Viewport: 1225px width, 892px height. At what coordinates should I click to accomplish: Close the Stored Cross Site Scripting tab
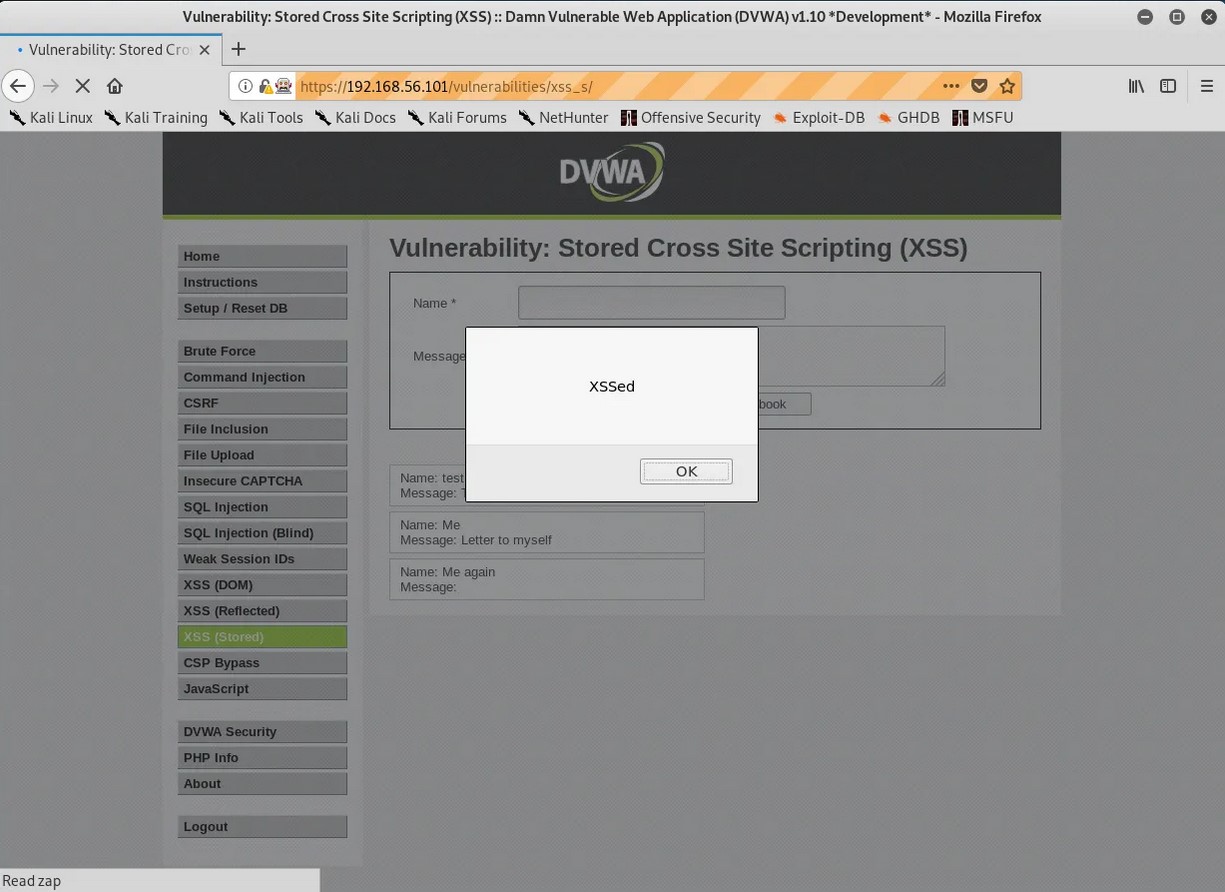click(205, 49)
